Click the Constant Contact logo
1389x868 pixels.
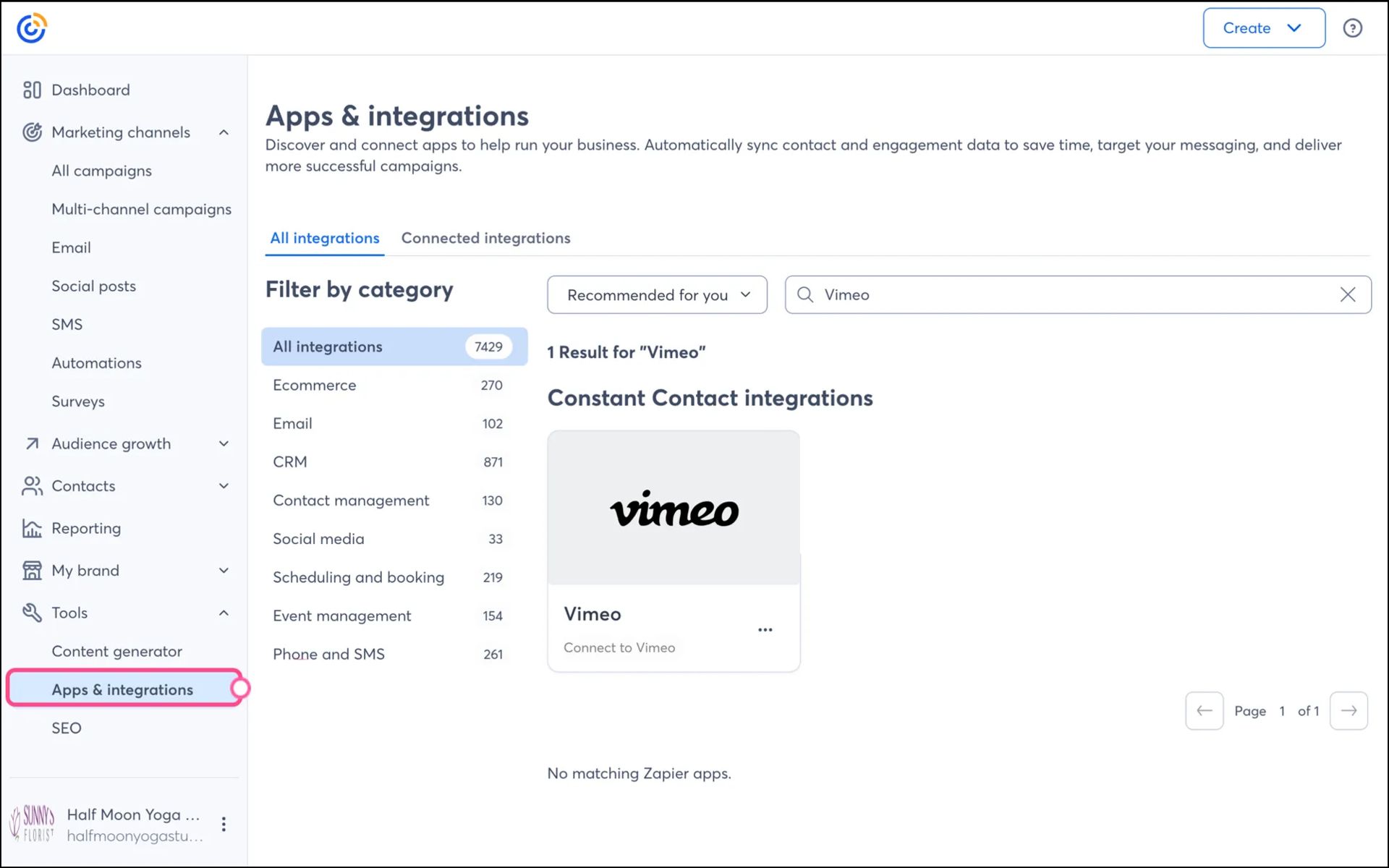(x=32, y=28)
